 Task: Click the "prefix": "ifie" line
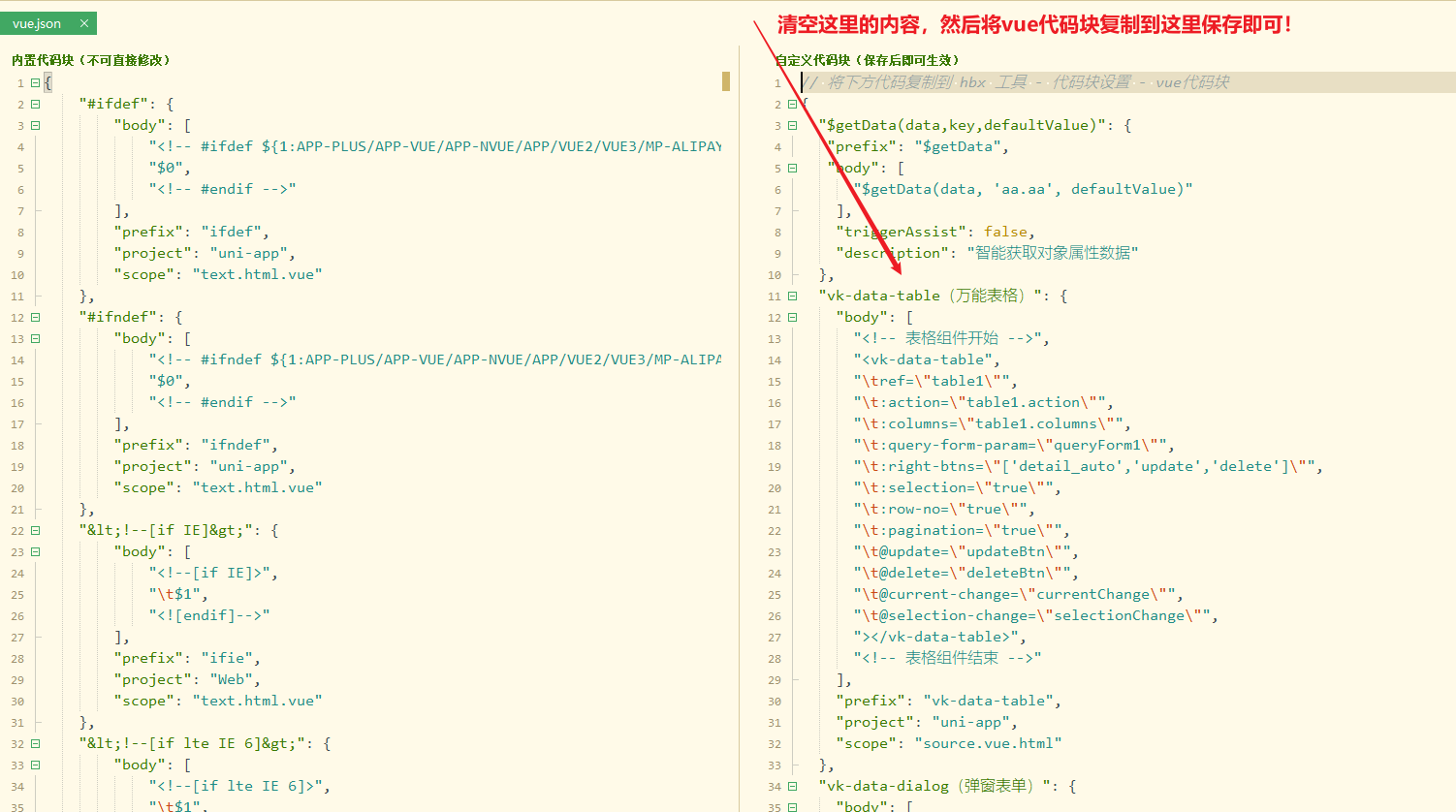tap(187, 658)
